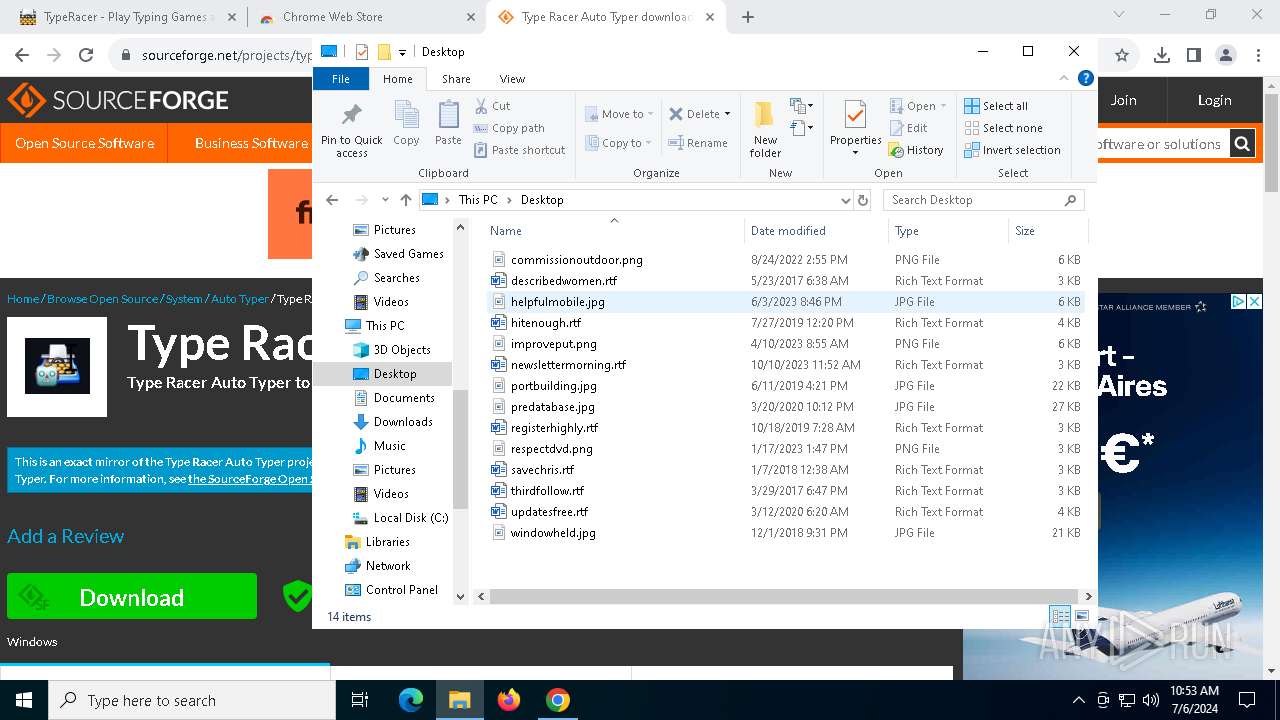Open Copy to dropdown
The width and height of the screenshot is (1280, 720).
coord(620,143)
